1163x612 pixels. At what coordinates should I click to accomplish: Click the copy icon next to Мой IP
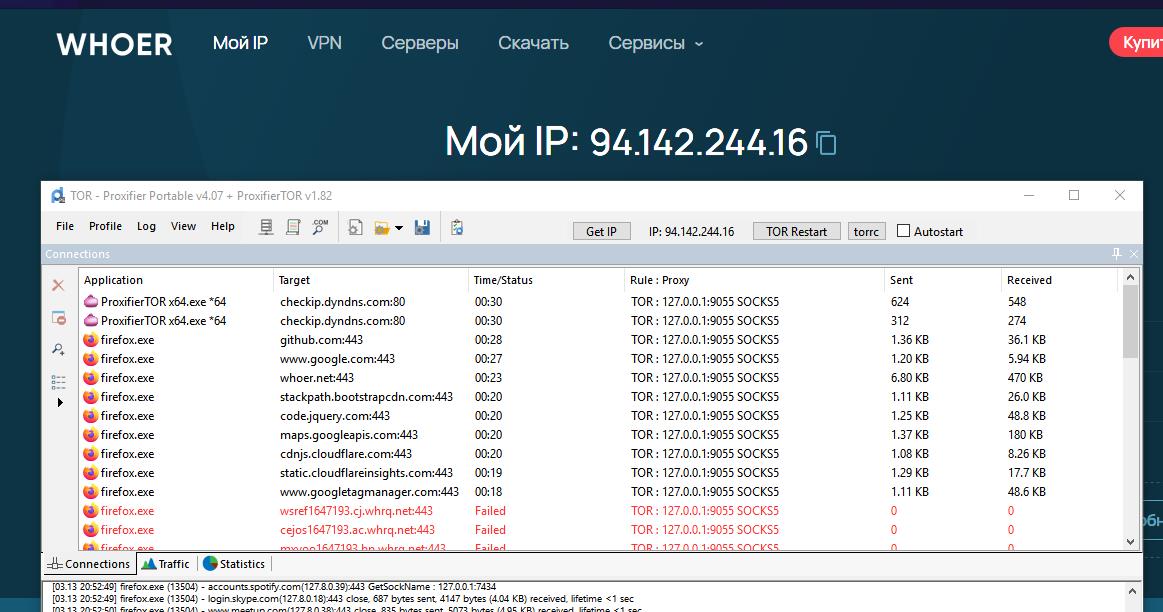pyautogui.click(x=826, y=142)
